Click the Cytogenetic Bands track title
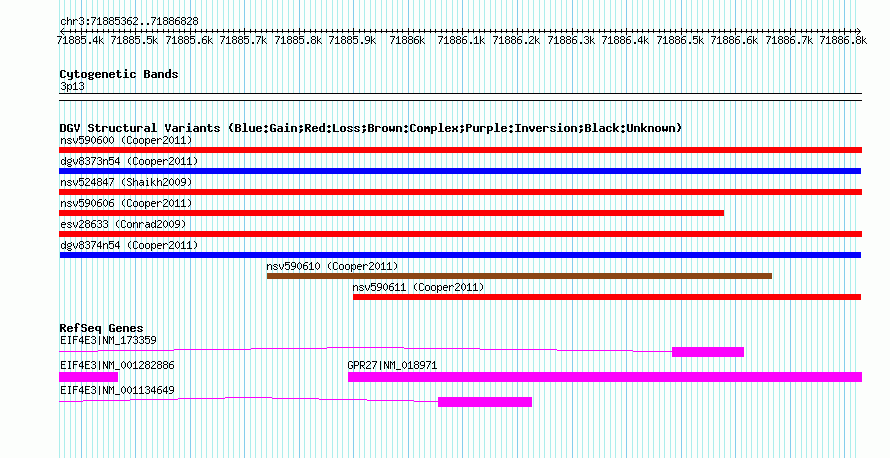 pyautogui.click(x=119, y=74)
